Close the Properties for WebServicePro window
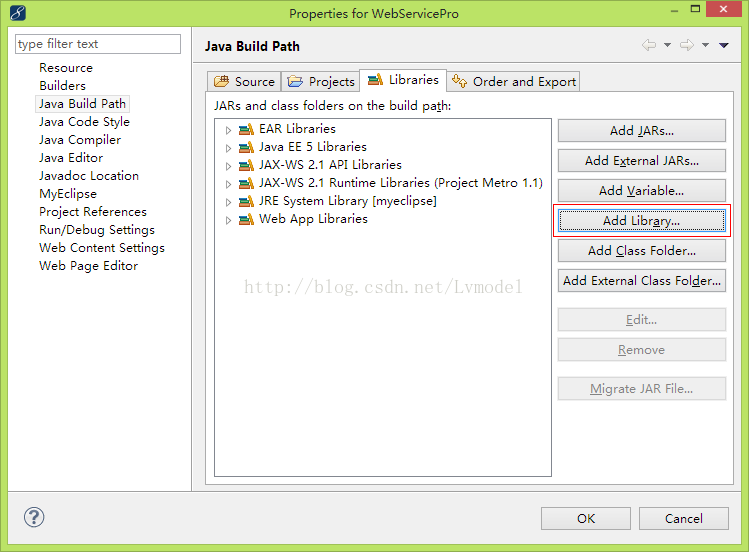 [x=723, y=9]
